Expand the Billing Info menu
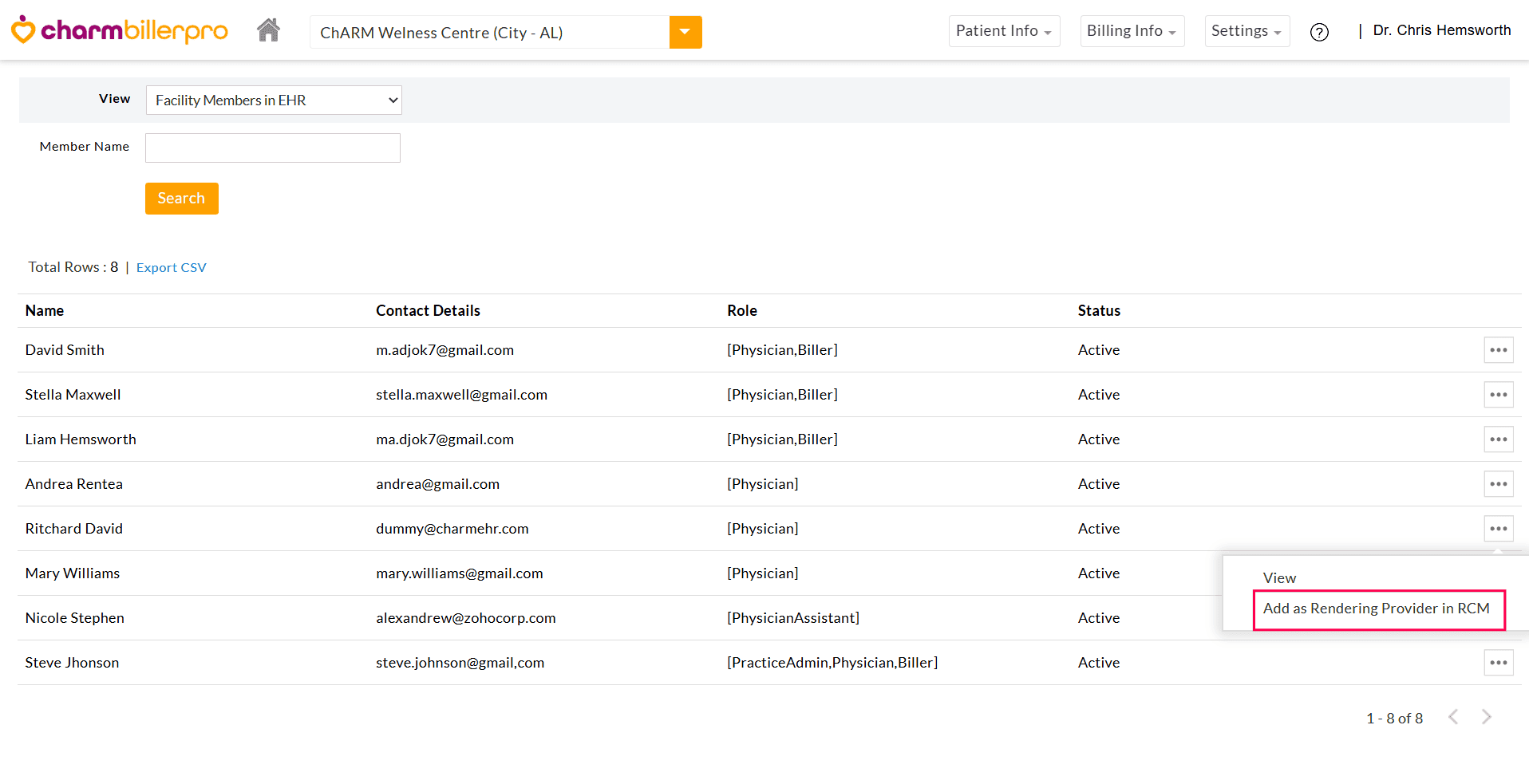The image size is (1529, 784). pos(1132,31)
